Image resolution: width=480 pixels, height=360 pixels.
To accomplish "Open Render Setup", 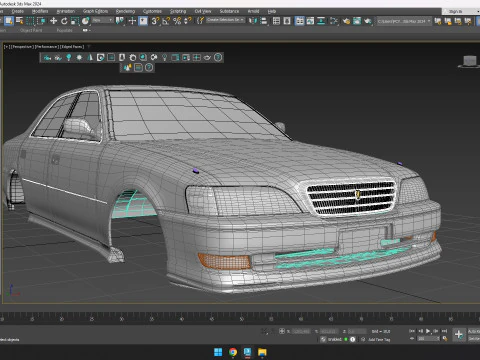I will coord(346,21).
